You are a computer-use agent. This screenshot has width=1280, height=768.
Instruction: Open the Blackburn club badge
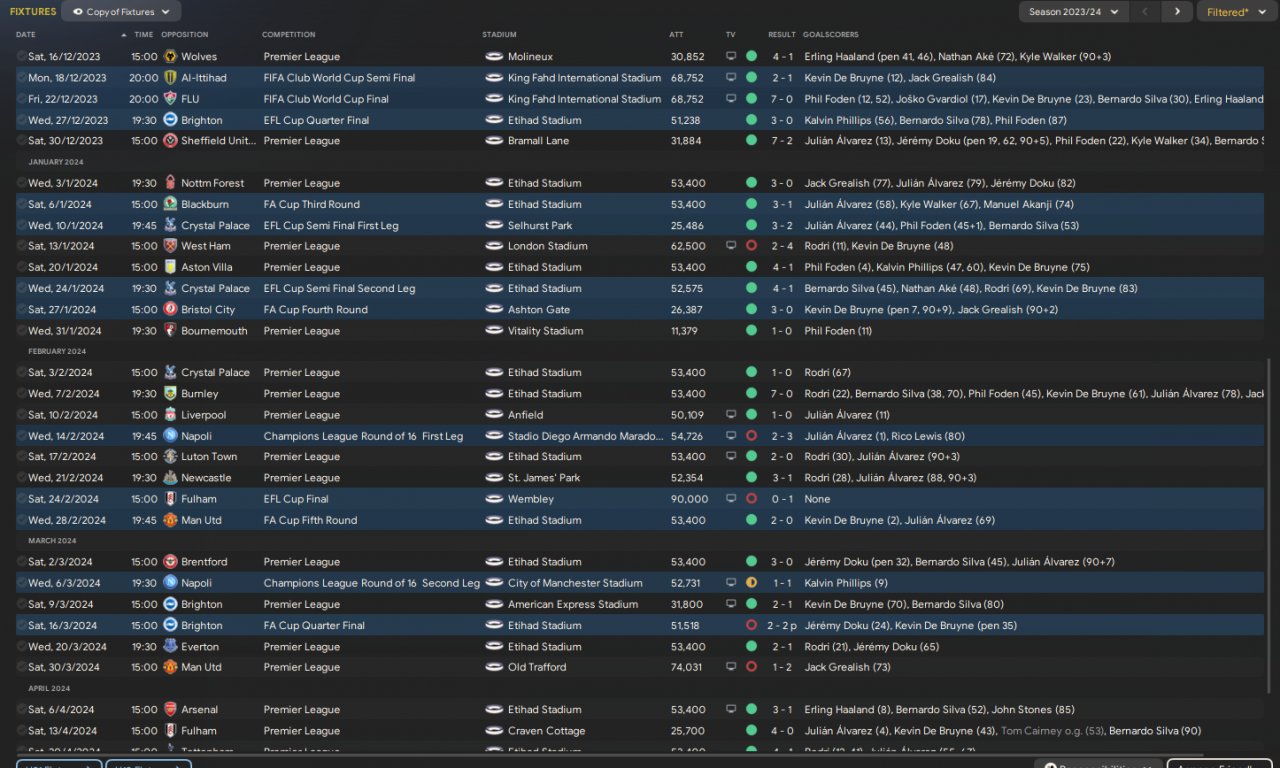click(x=170, y=204)
